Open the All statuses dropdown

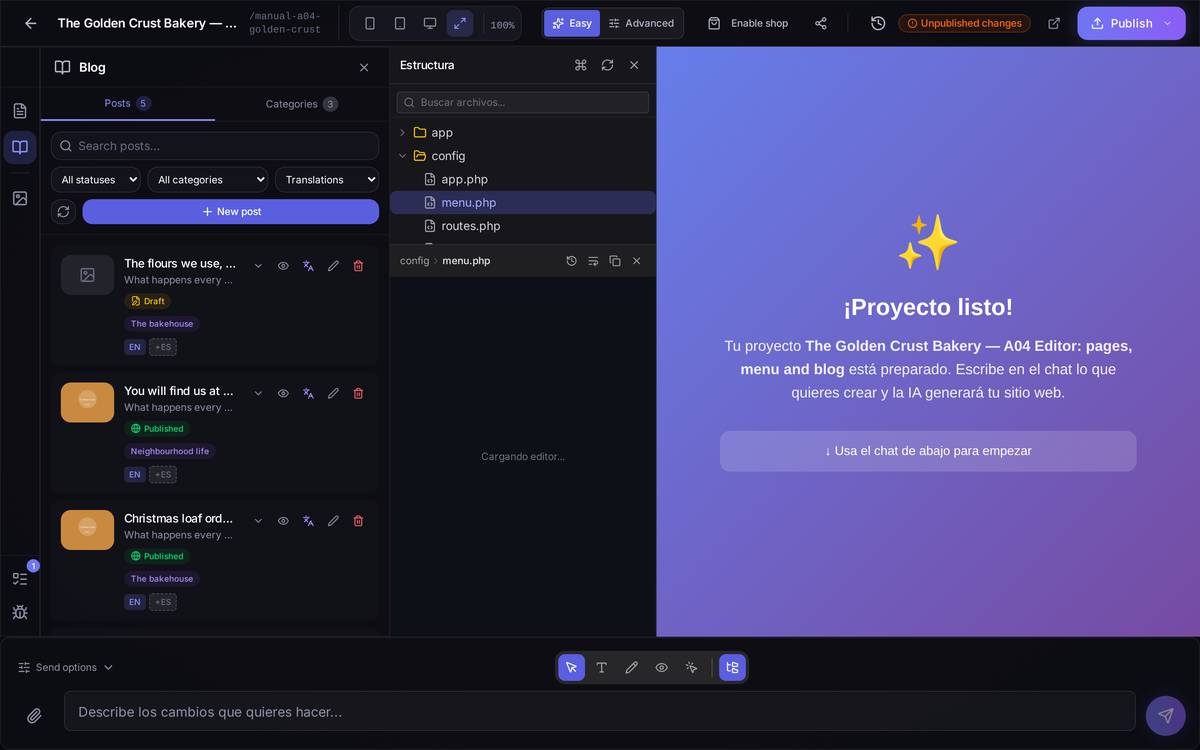point(96,180)
